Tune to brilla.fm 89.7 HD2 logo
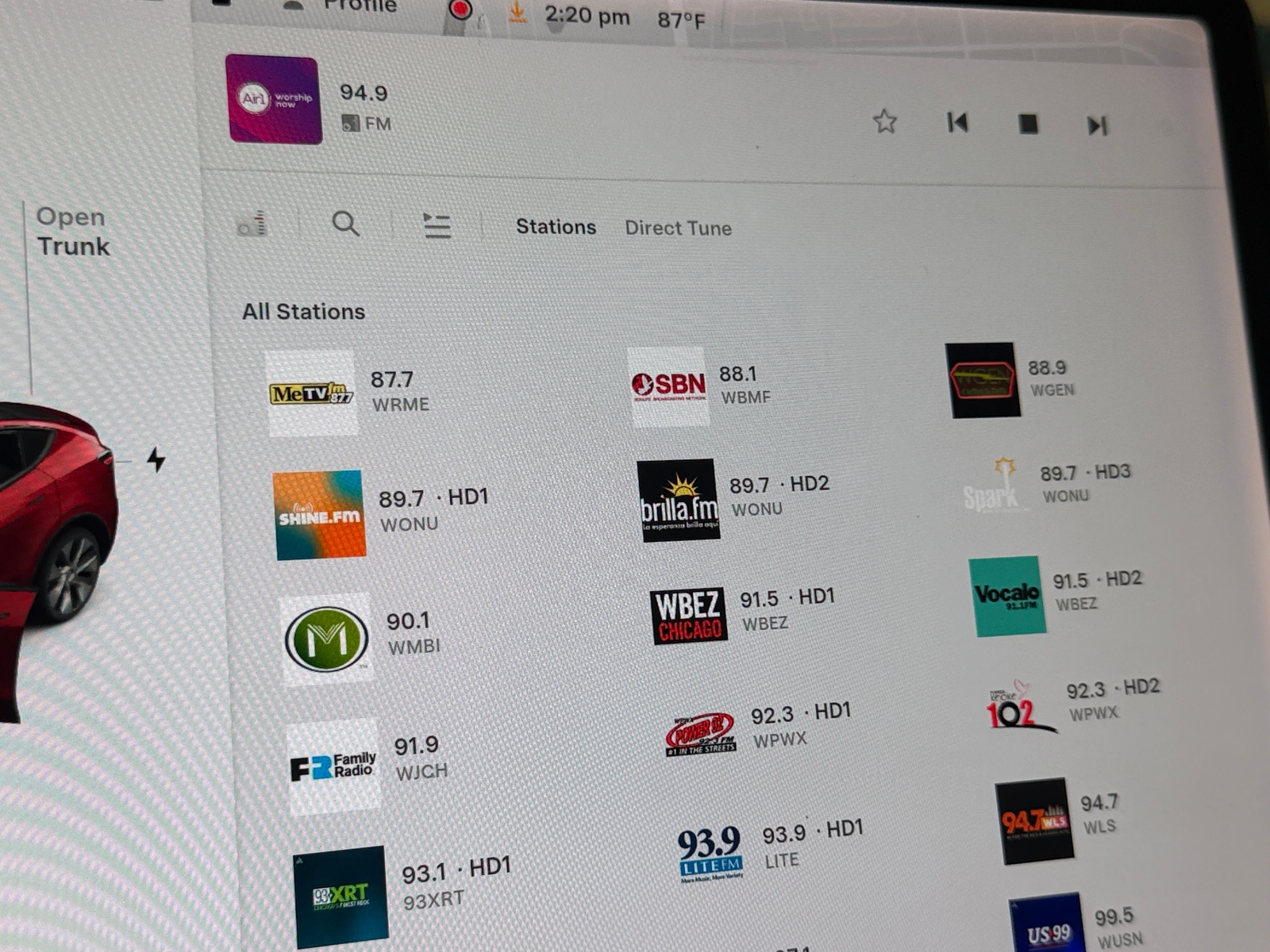 [679, 501]
